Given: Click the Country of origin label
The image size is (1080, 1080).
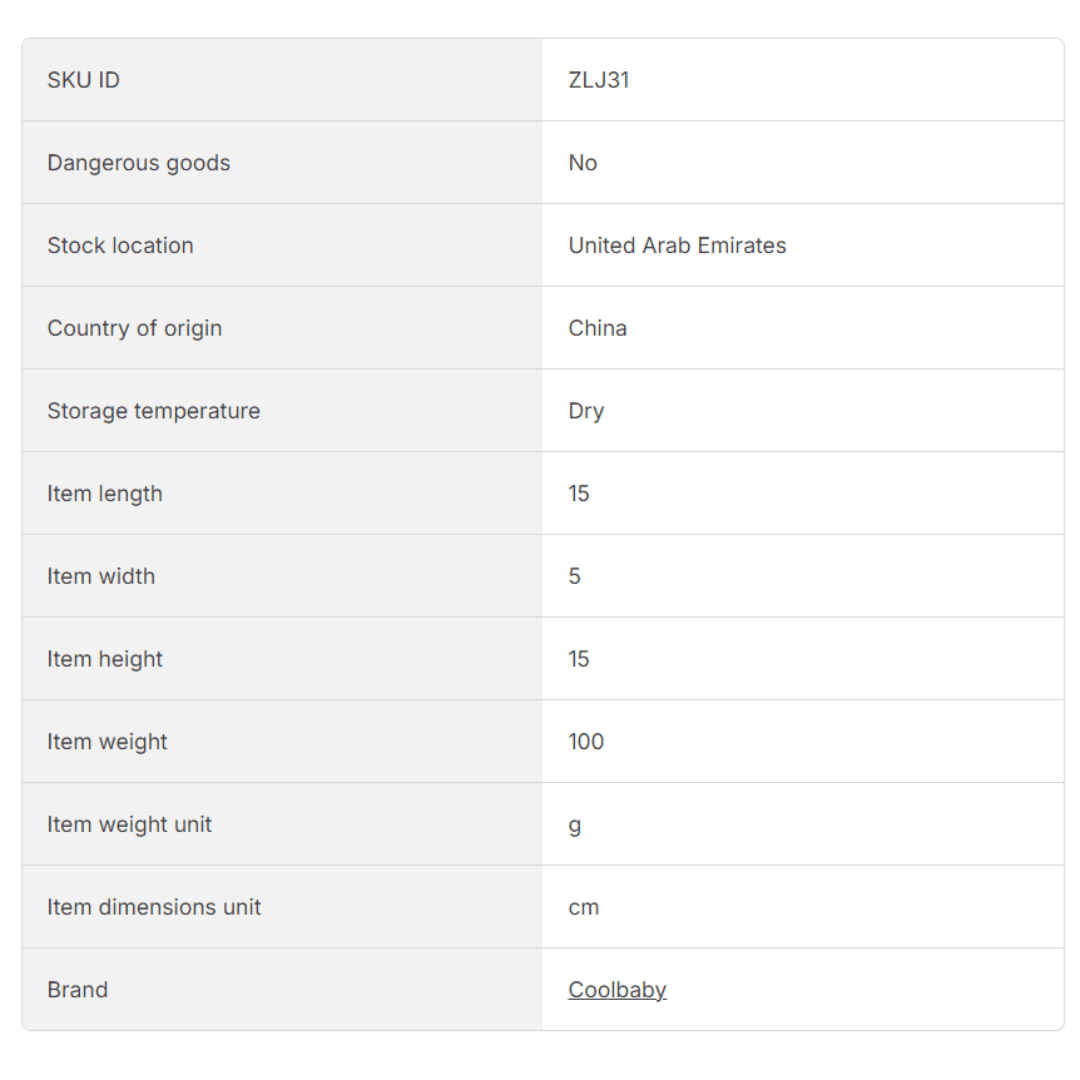Looking at the screenshot, I should pos(134,329).
